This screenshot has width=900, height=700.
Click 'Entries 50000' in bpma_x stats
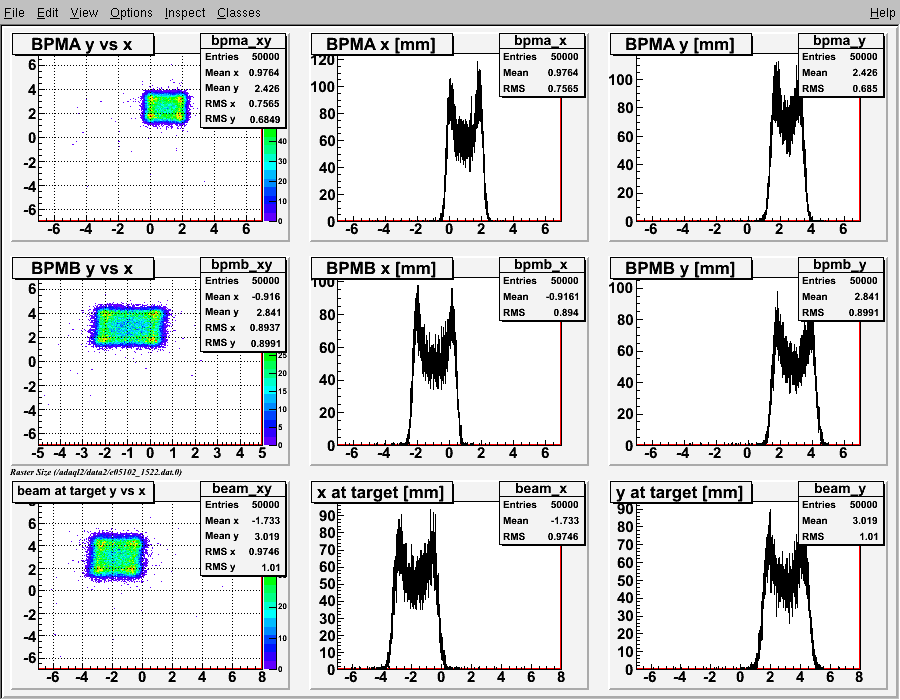click(541, 57)
